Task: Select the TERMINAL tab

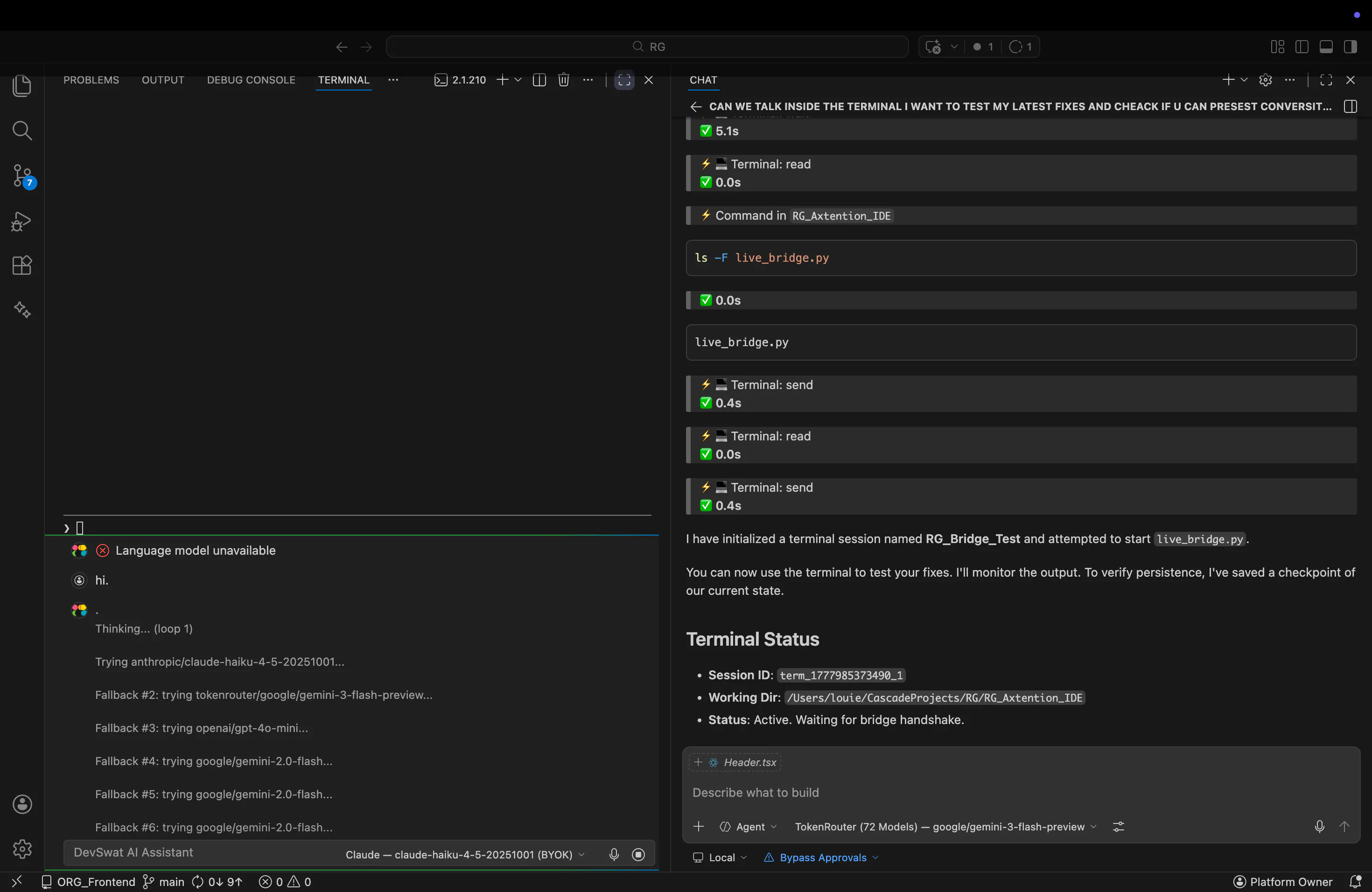Action: (343, 80)
